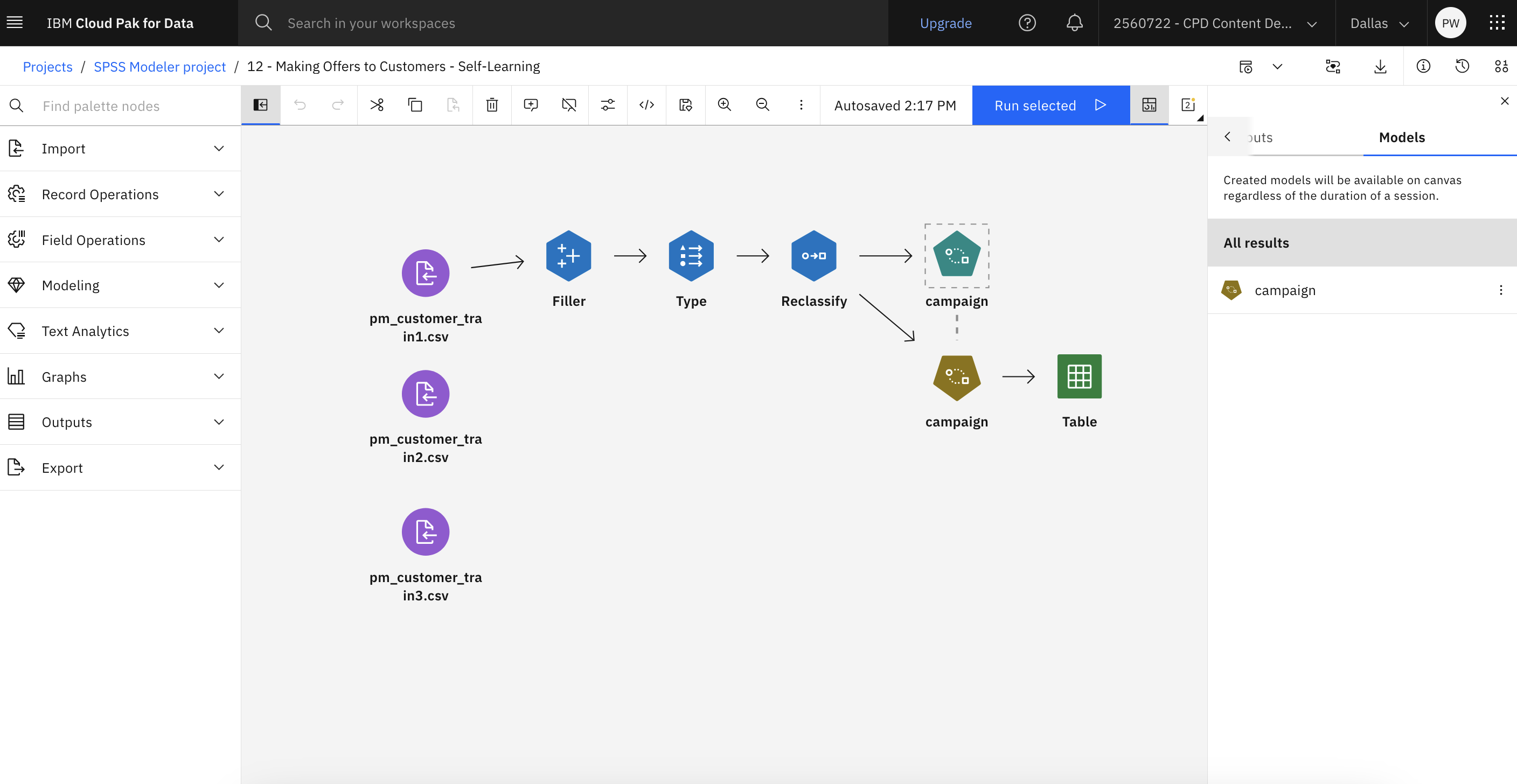Click the pm_customer_train1.csv source node
Viewport: 1517px width, 784px height.
[425, 273]
